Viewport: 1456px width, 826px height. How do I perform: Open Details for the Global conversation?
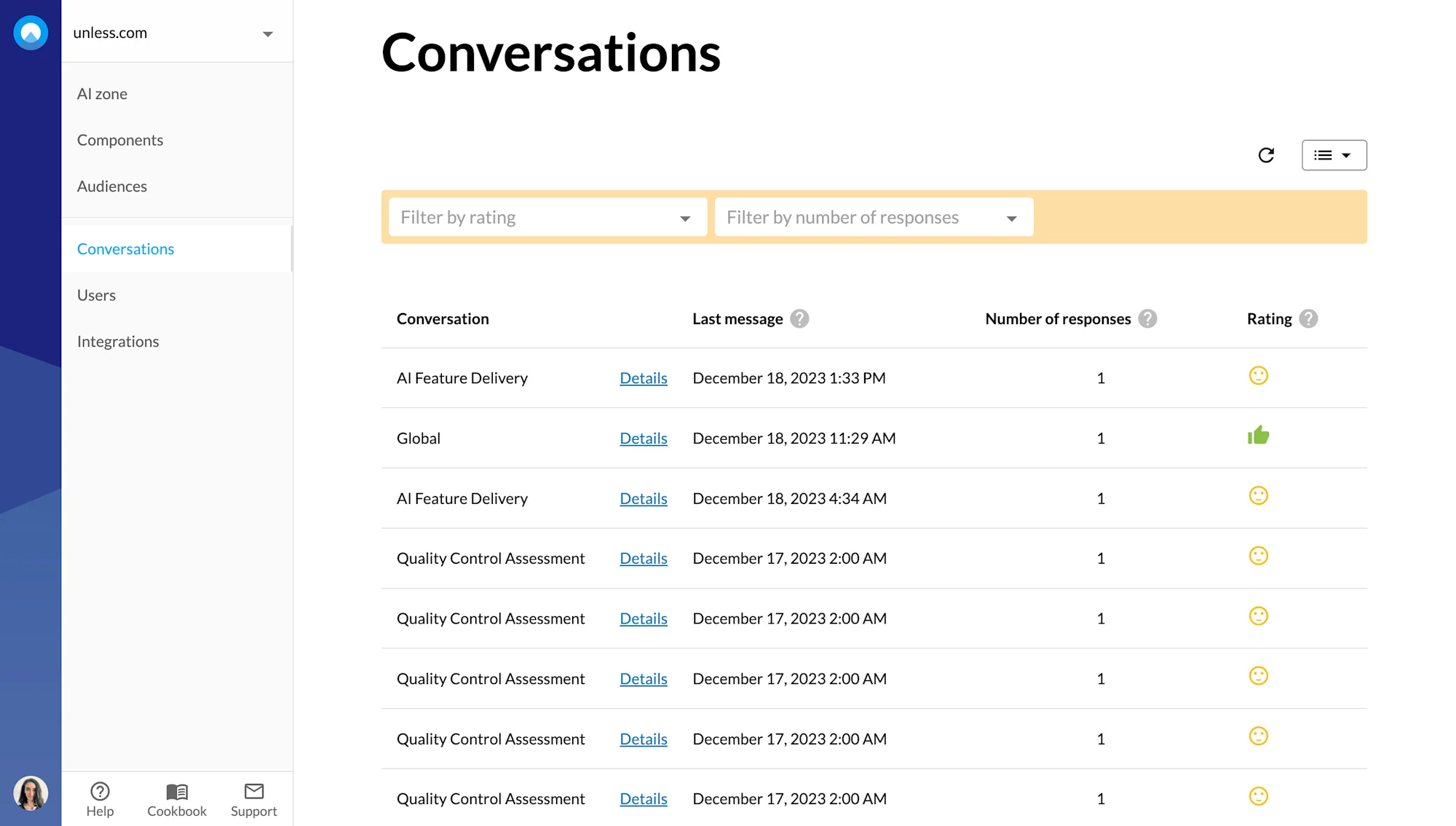tap(643, 438)
